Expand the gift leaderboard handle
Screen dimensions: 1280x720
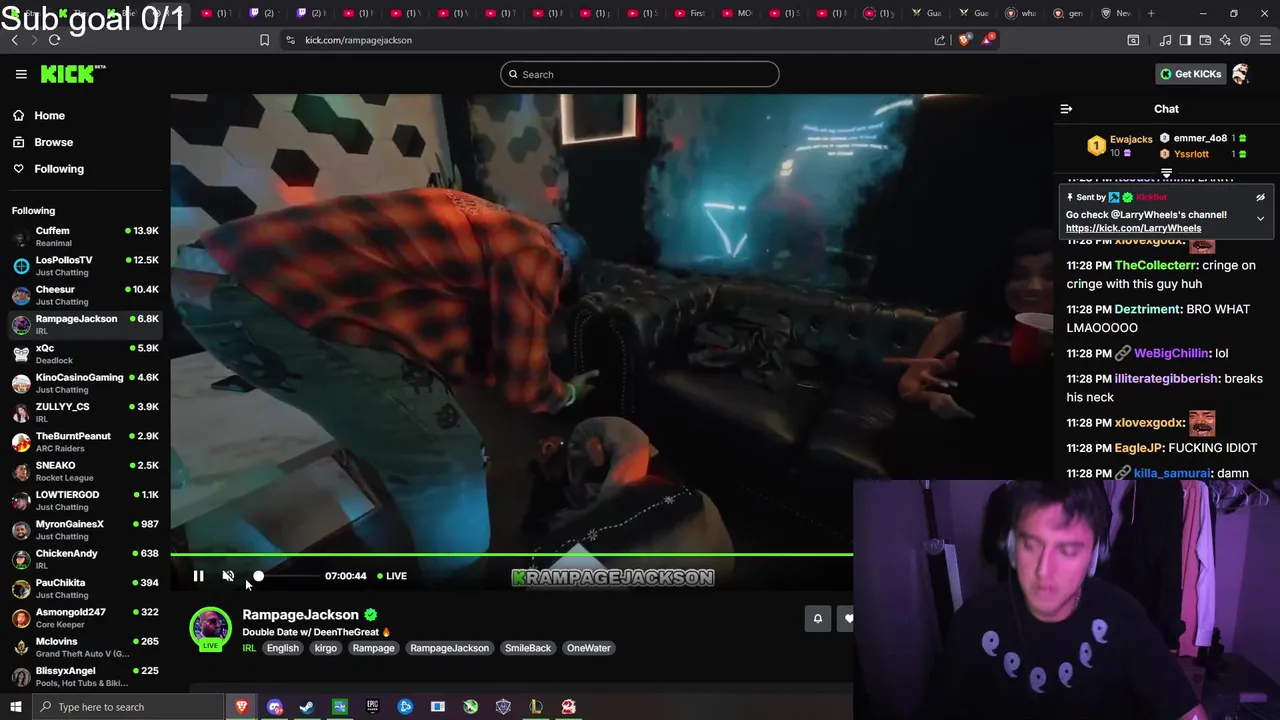coord(1166,174)
